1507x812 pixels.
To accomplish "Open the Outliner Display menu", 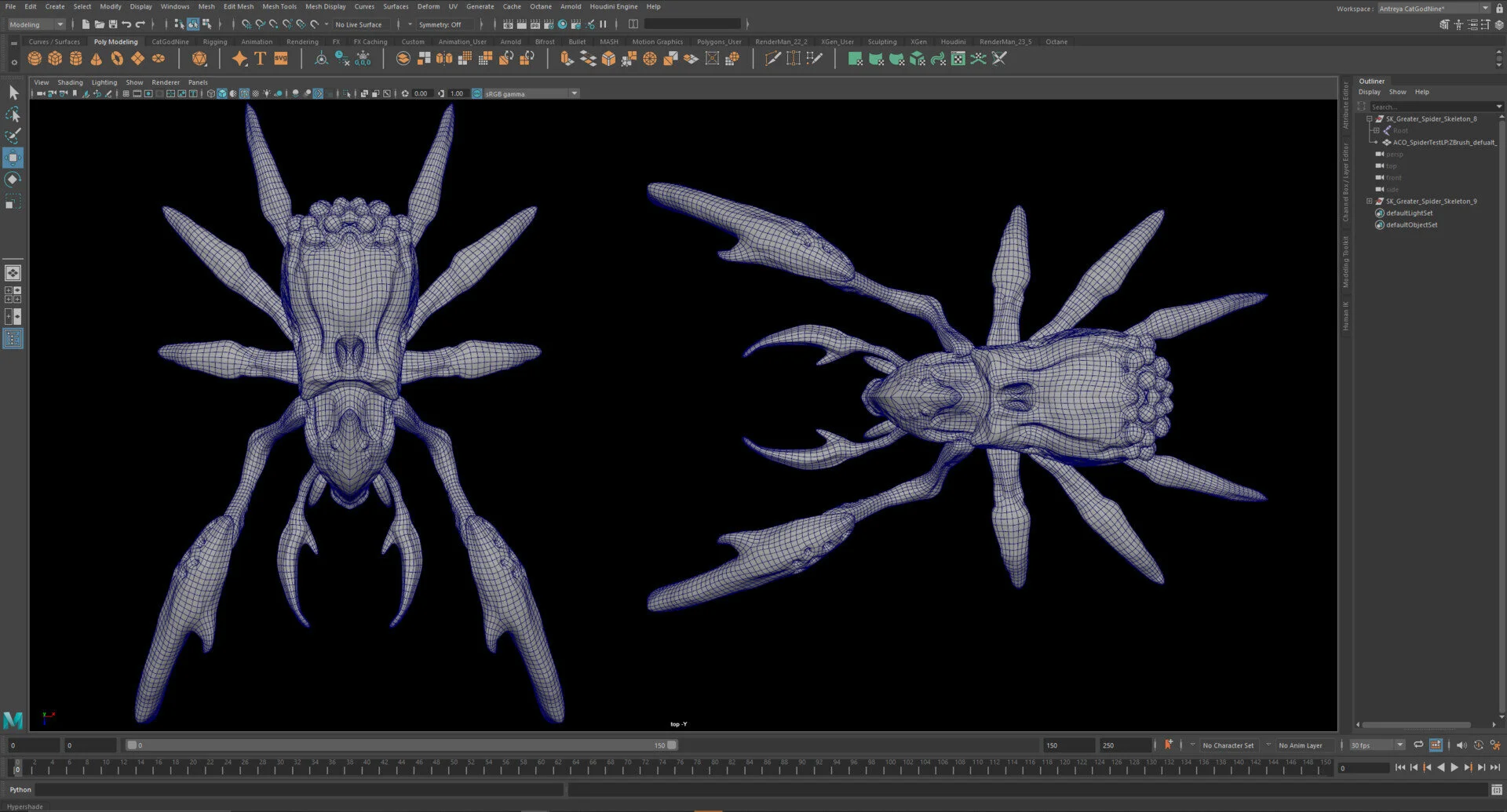I will click(1370, 93).
